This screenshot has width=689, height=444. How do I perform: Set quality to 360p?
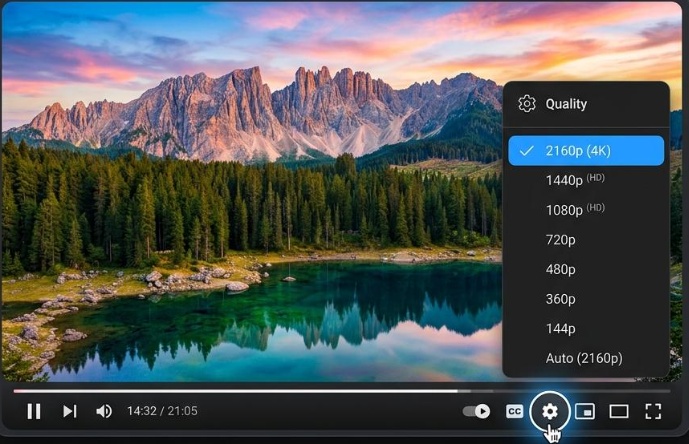coord(586,299)
